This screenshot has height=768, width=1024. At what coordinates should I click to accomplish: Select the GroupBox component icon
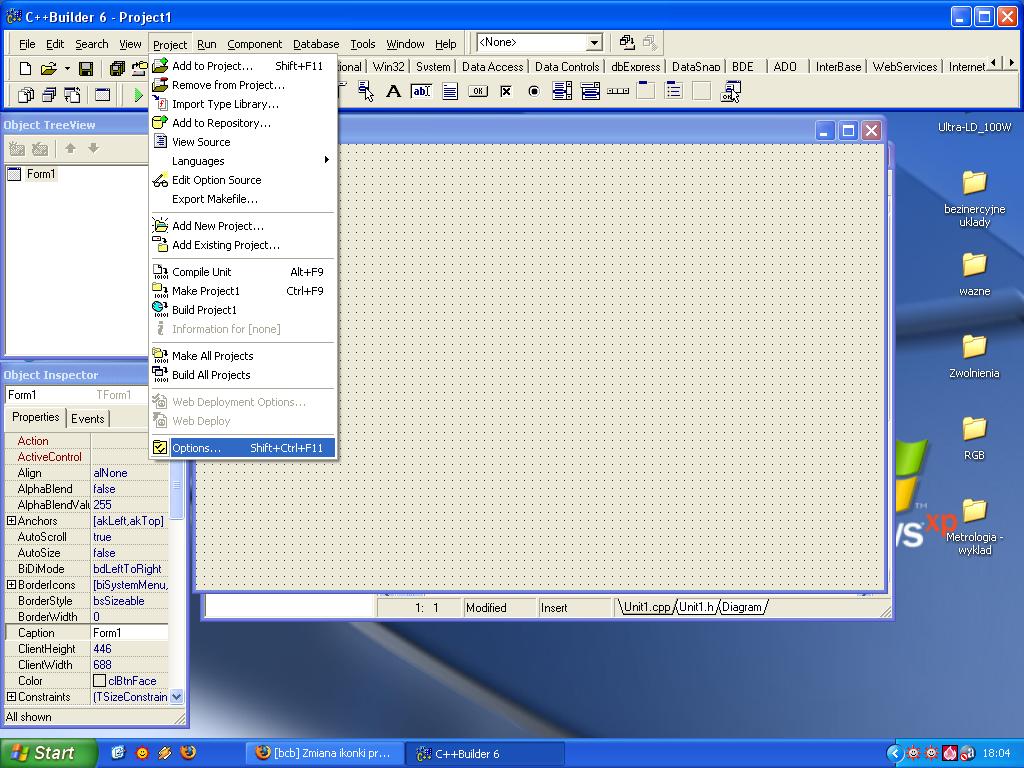pos(646,91)
